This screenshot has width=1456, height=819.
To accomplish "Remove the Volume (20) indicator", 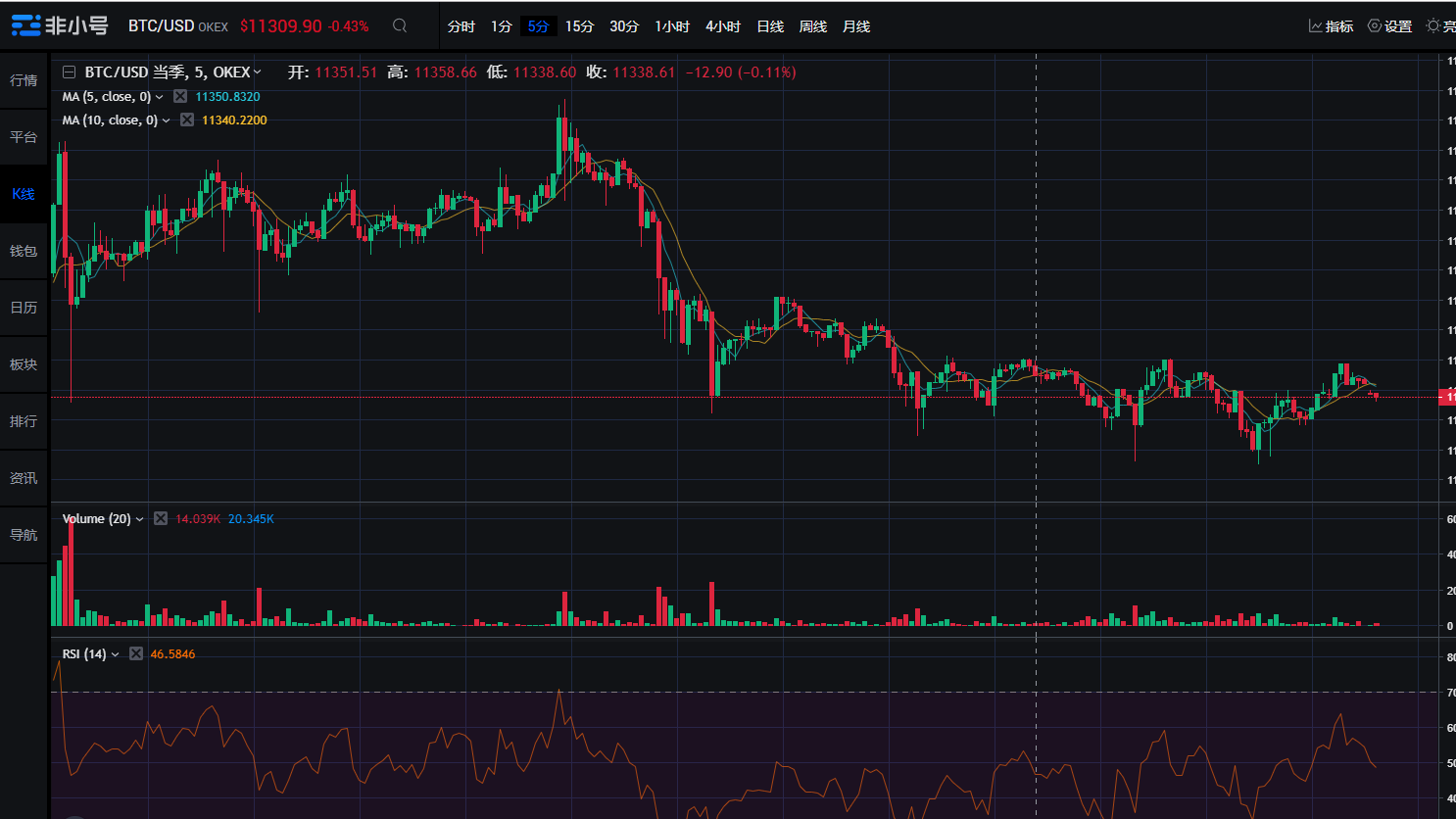I will coord(160,518).
